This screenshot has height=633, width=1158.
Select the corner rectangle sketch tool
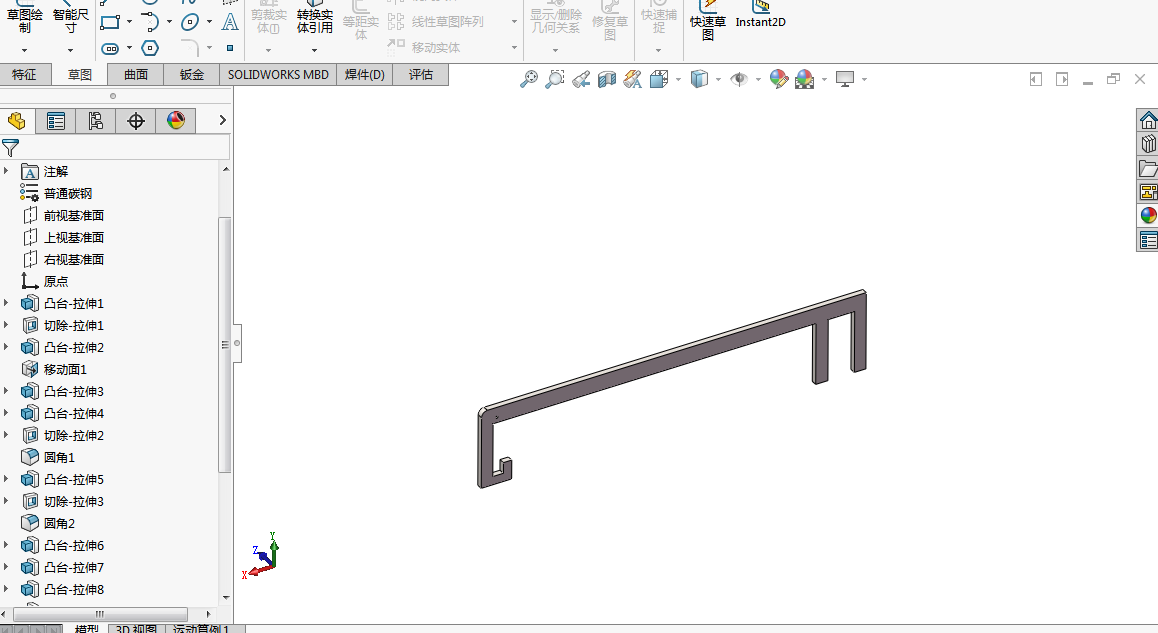[x=110, y=22]
